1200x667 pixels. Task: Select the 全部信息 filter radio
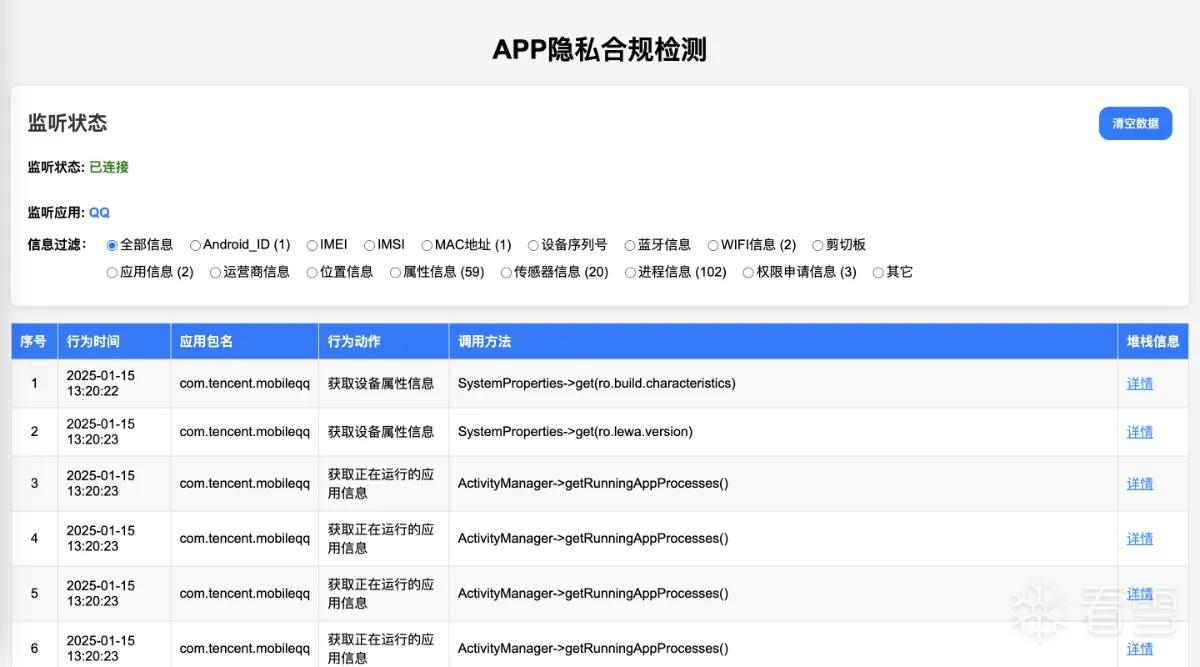[112, 245]
